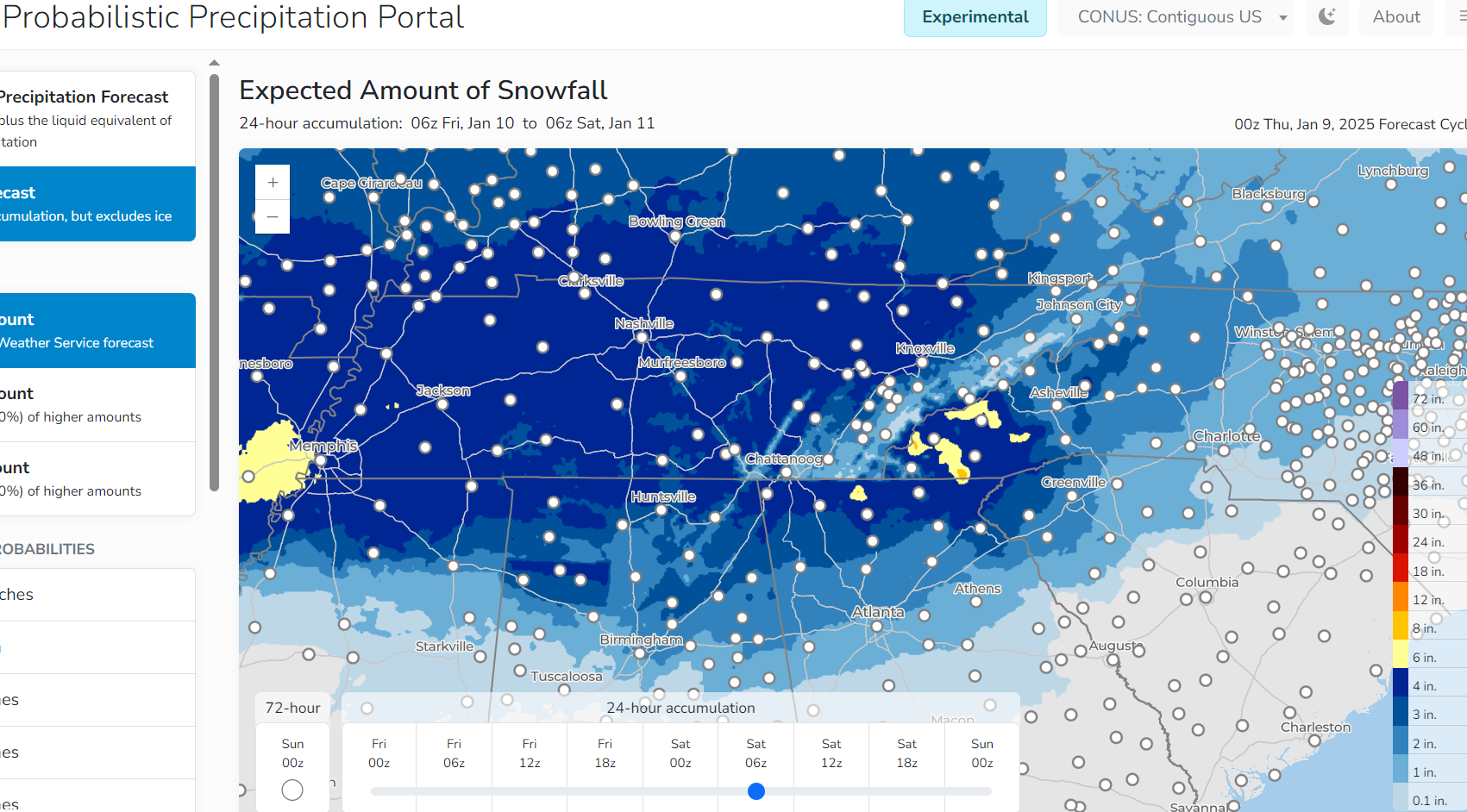This screenshot has width=1467, height=812.
Task: Open the About page
Action: [x=1396, y=17]
